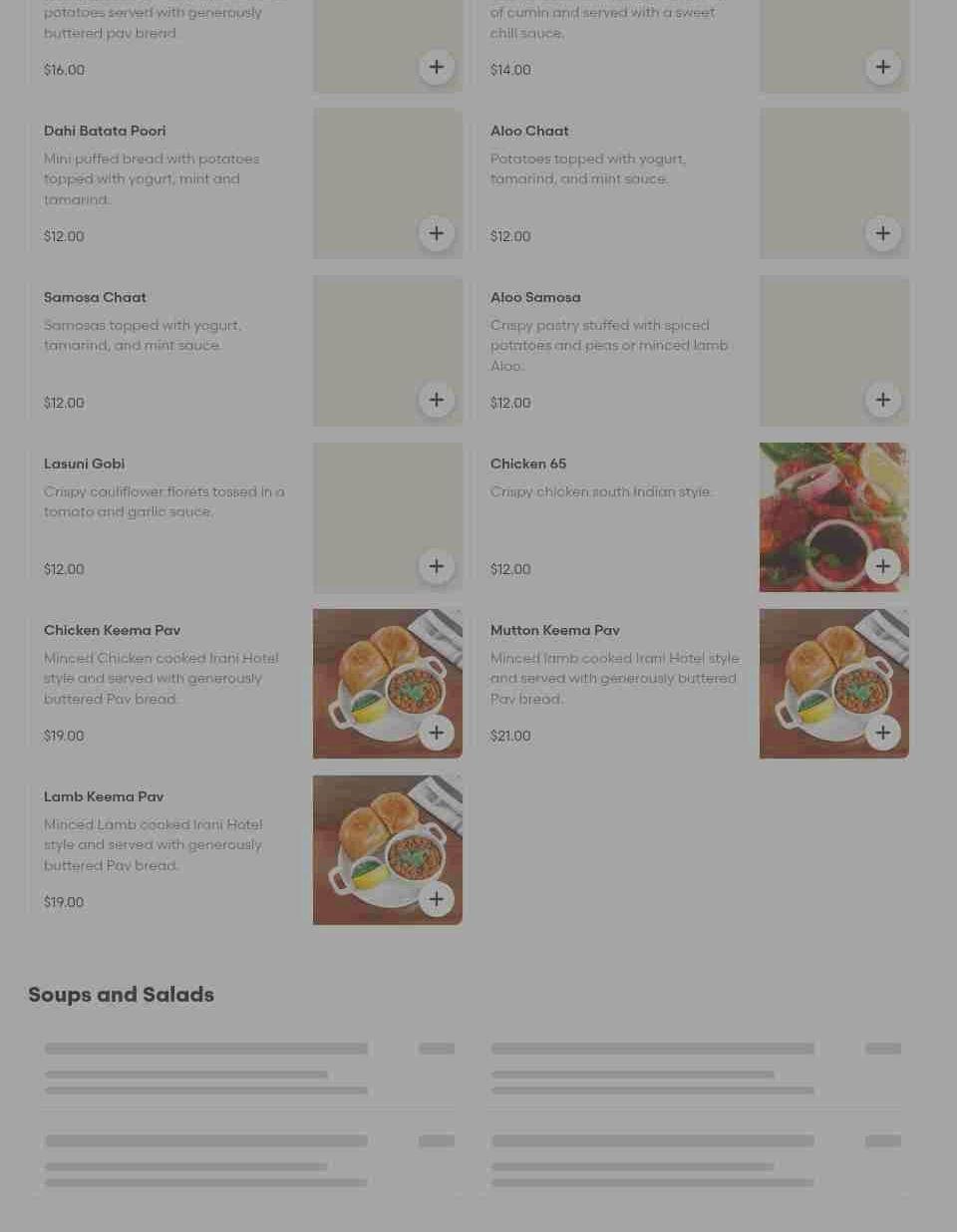Add the $16.00 pav bread item
The image size is (957, 1232).
click(437, 67)
